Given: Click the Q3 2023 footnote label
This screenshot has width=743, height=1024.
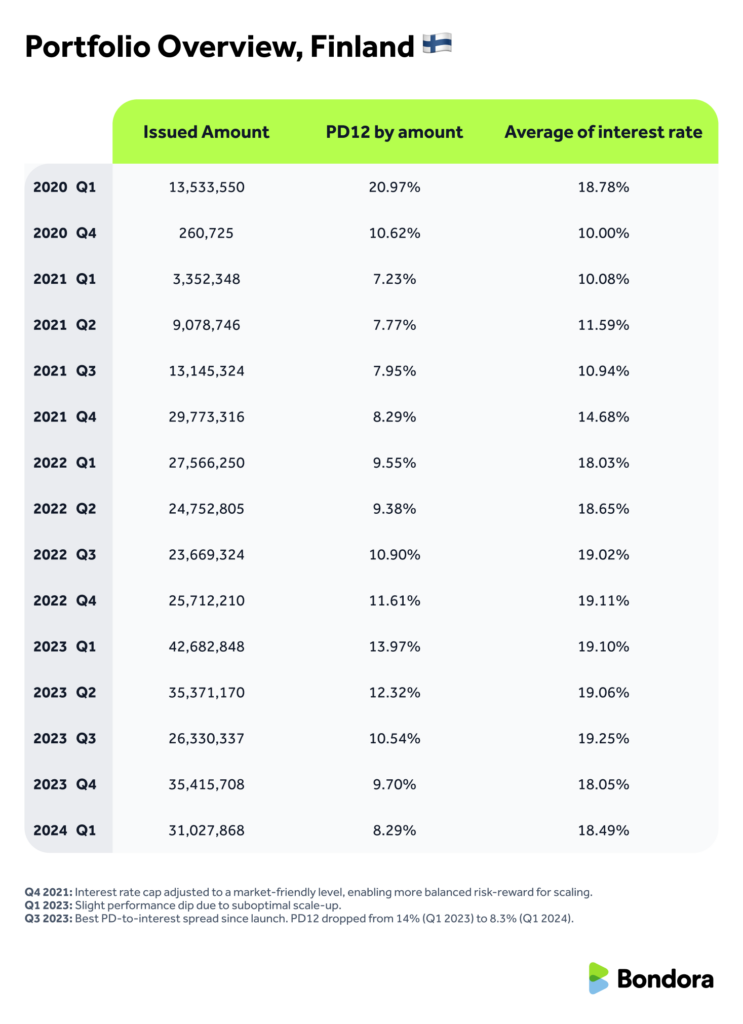Looking at the screenshot, I should point(47,916).
